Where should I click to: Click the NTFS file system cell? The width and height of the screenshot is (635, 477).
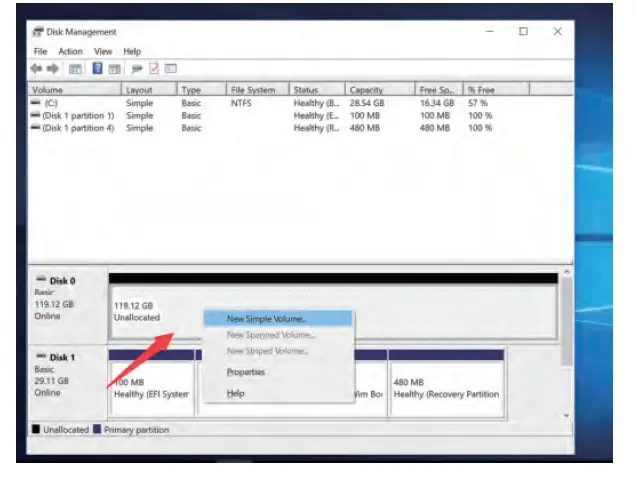[x=241, y=103]
